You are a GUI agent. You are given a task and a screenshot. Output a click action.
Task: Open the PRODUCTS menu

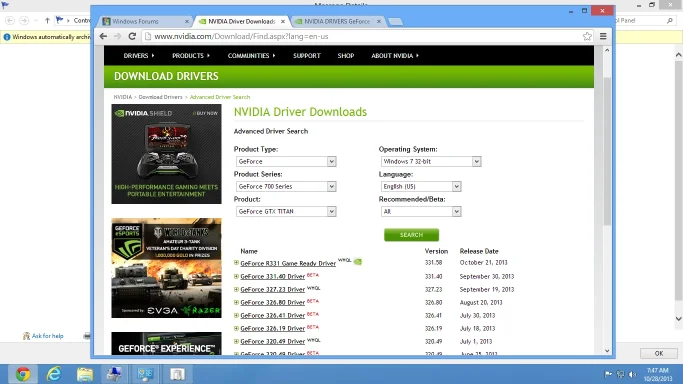pos(191,56)
